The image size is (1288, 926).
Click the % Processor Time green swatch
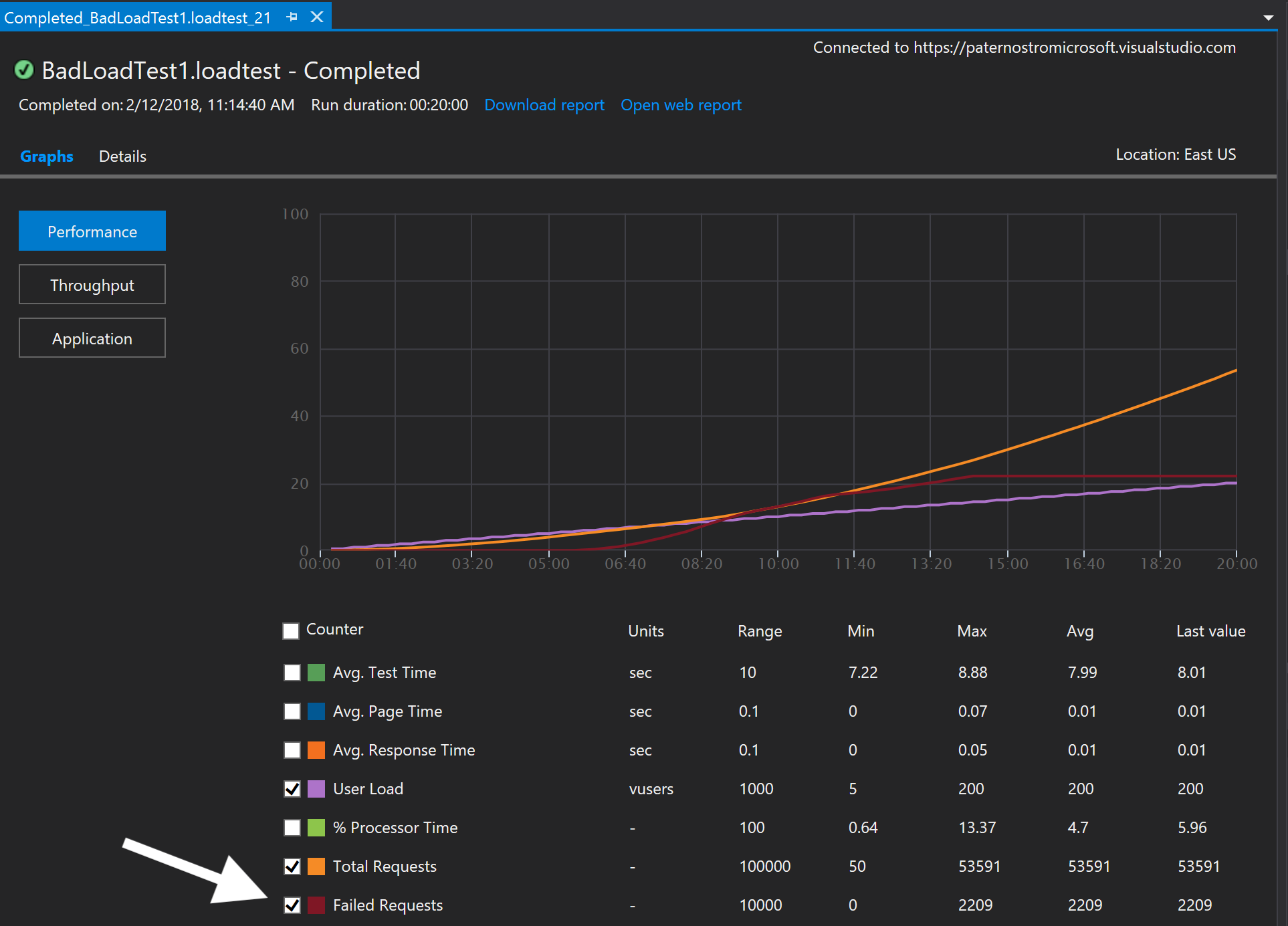pyautogui.click(x=316, y=828)
